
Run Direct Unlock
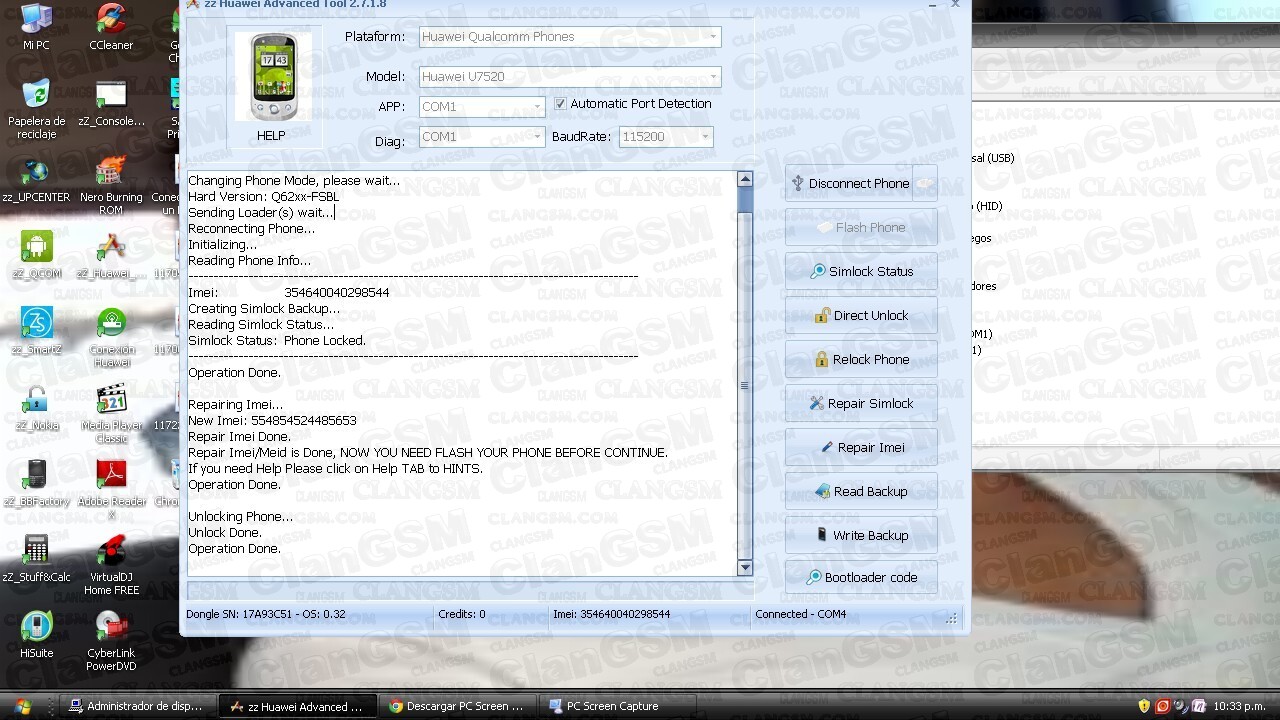point(861,316)
